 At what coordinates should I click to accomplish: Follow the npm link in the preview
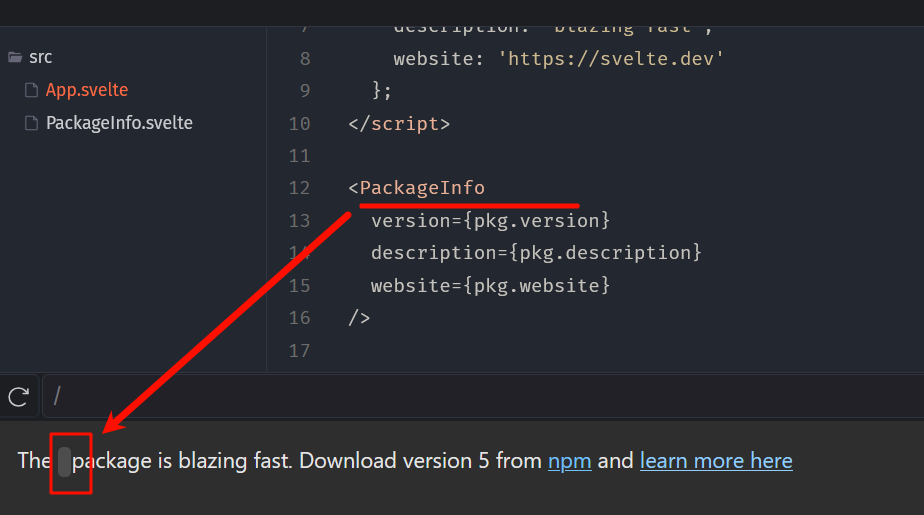(570, 461)
